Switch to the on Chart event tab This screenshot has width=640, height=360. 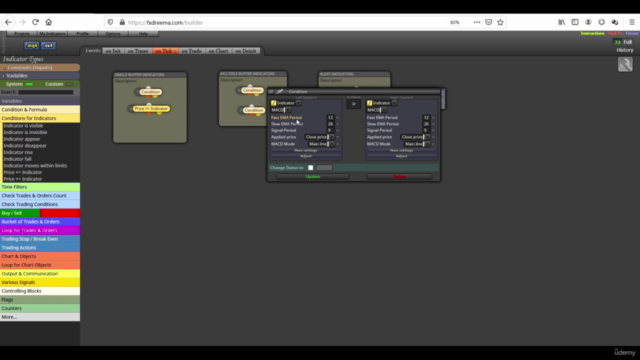(x=218, y=51)
